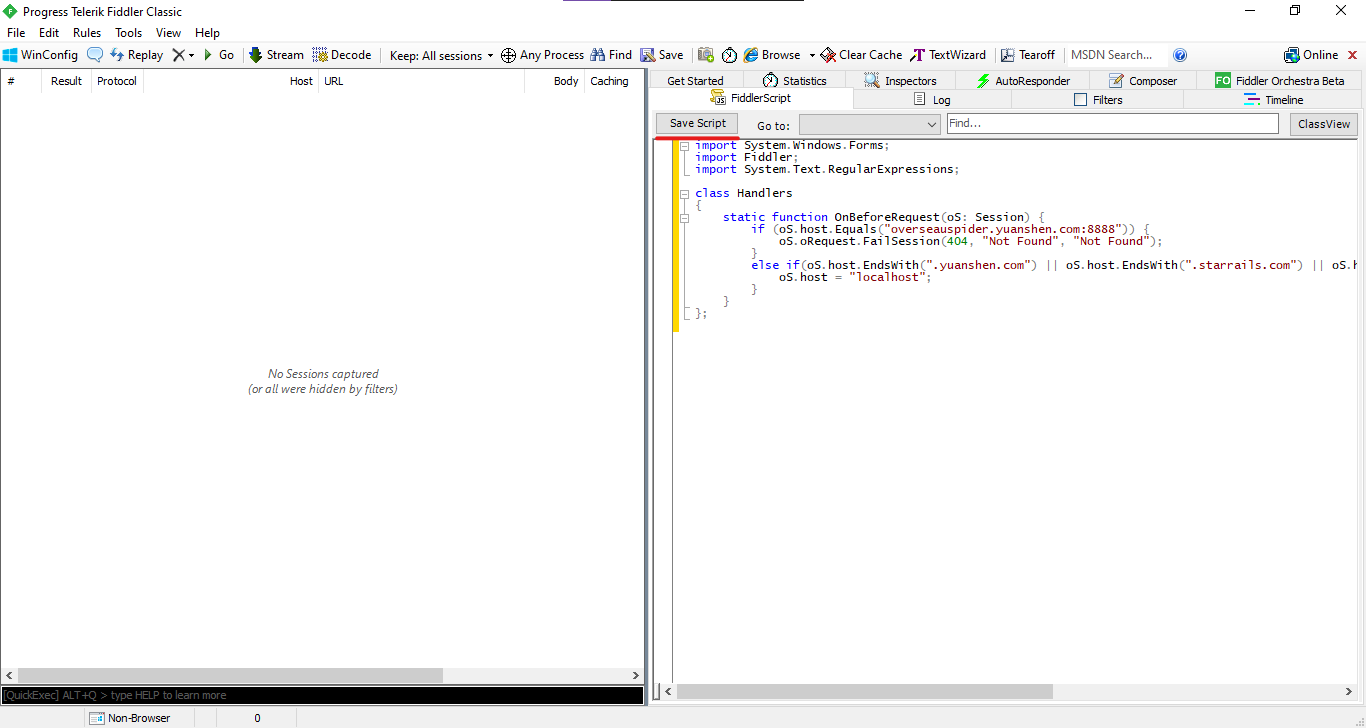The image size is (1366, 728).
Task: Select the FiddlerScript tab
Action: pos(751,98)
